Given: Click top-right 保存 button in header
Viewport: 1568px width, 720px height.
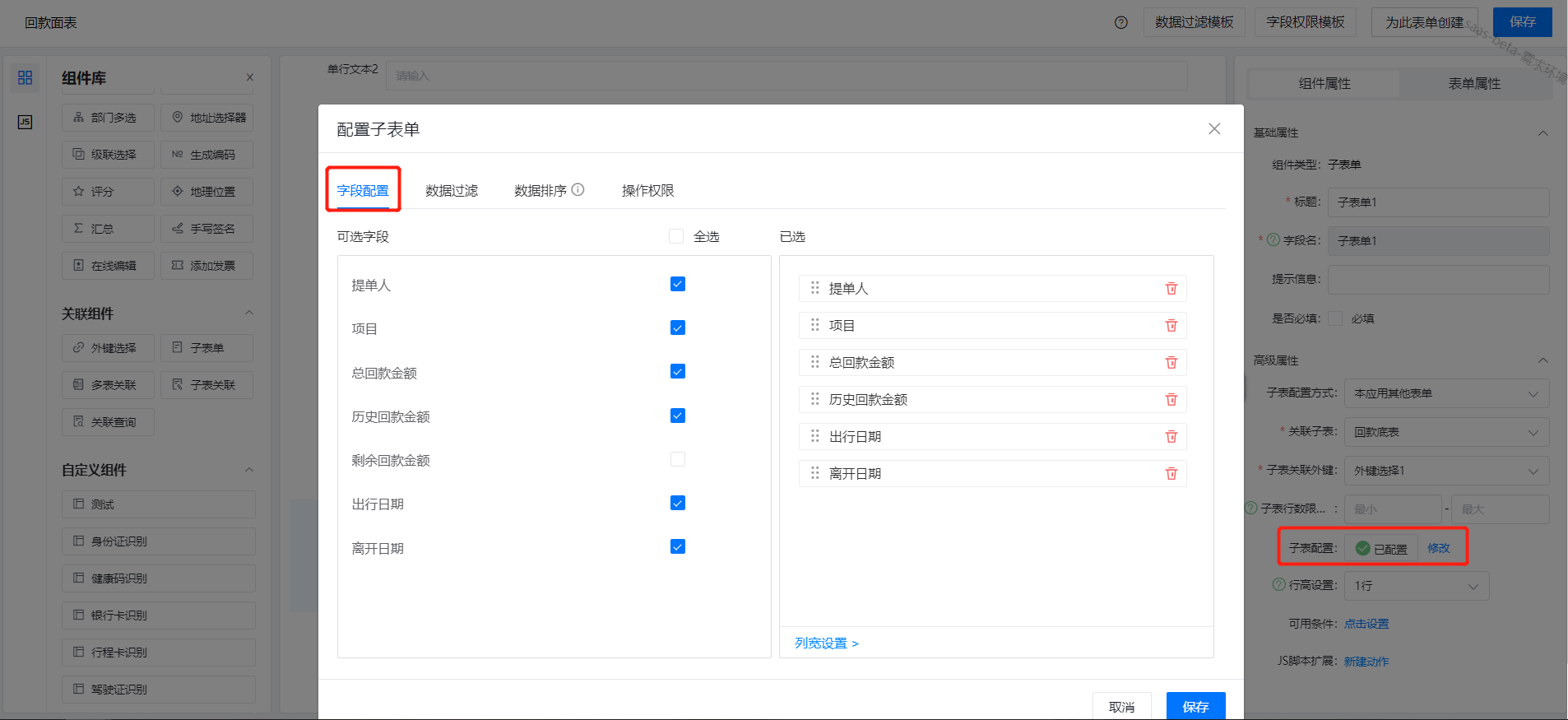Looking at the screenshot, I should coord(1522,22).
